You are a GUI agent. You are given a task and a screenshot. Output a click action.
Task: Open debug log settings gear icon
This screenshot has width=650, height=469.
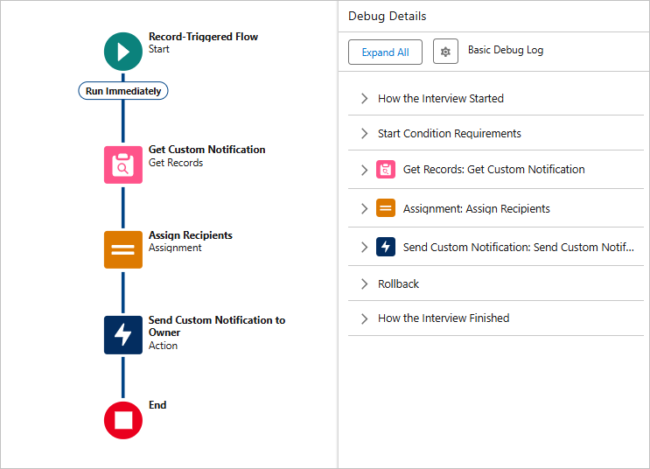click(445, 51)
